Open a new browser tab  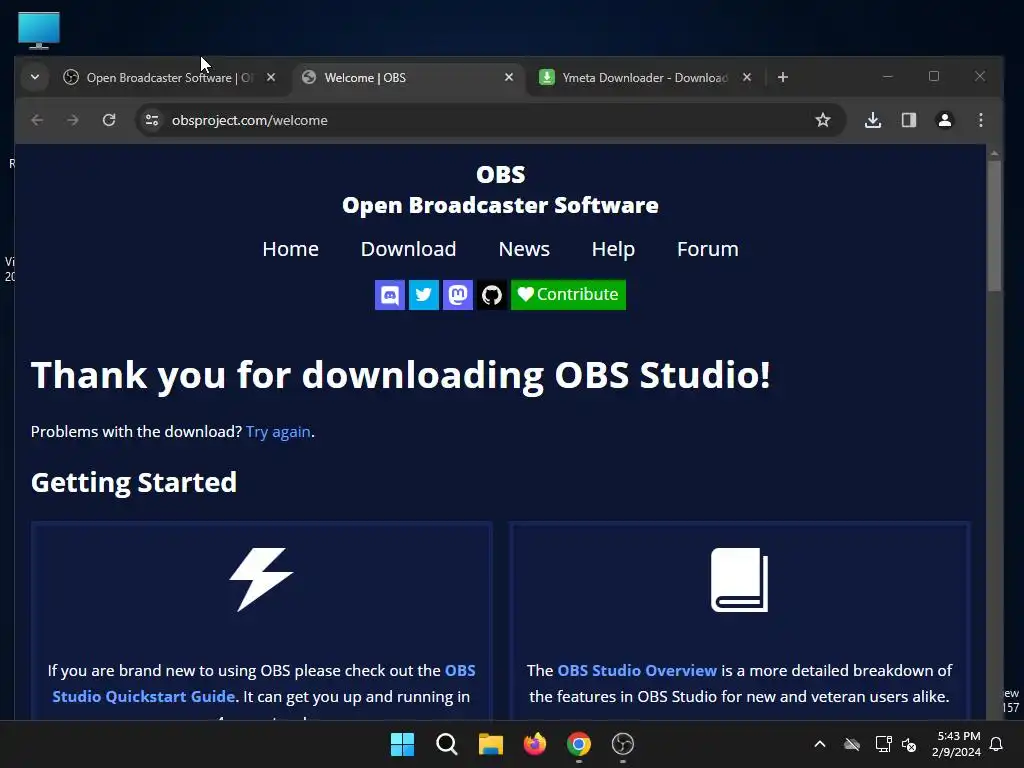[782, 77]
